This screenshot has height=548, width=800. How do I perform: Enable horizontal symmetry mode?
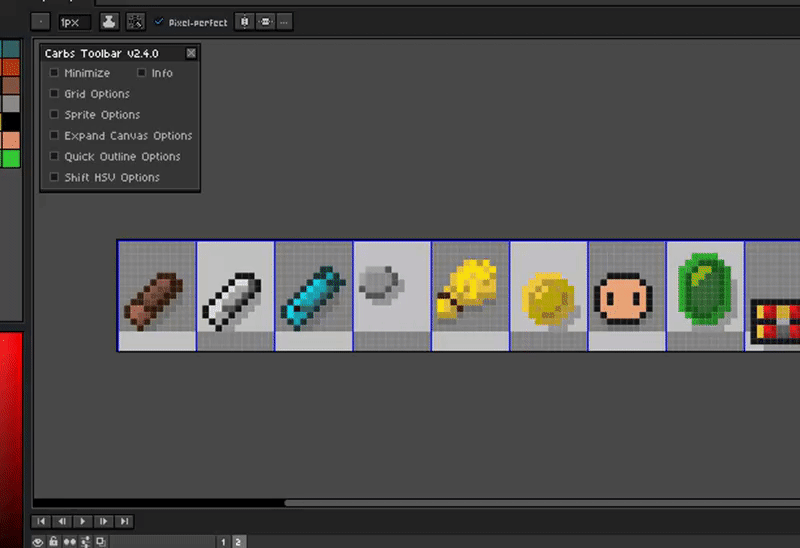pyautogui.click(x=265, y=22)
